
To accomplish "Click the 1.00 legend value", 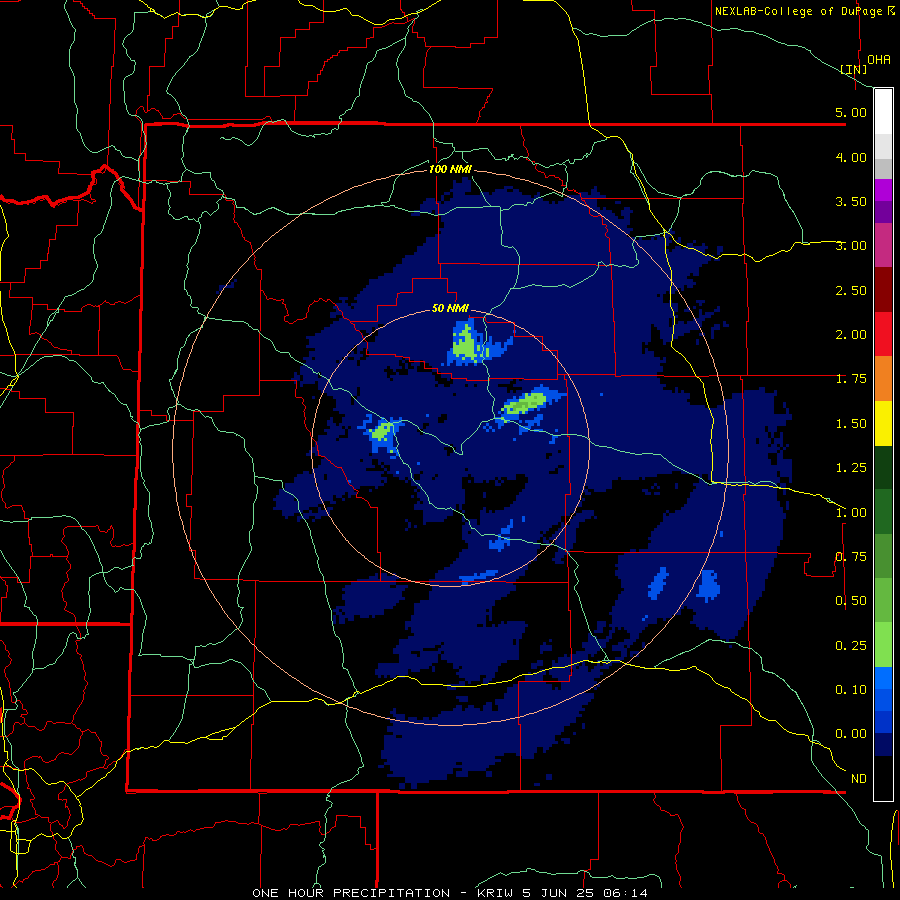I will coord(851,513).
